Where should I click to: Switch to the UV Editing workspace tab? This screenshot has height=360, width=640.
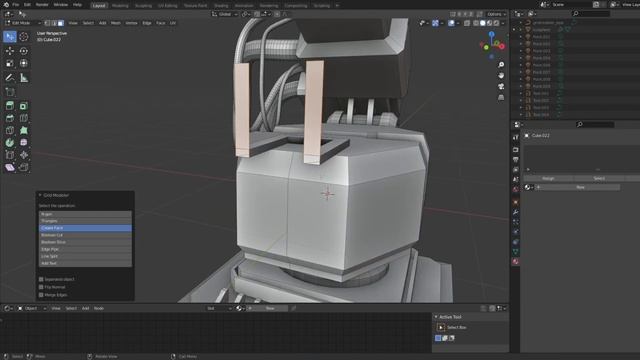(168, 6)
